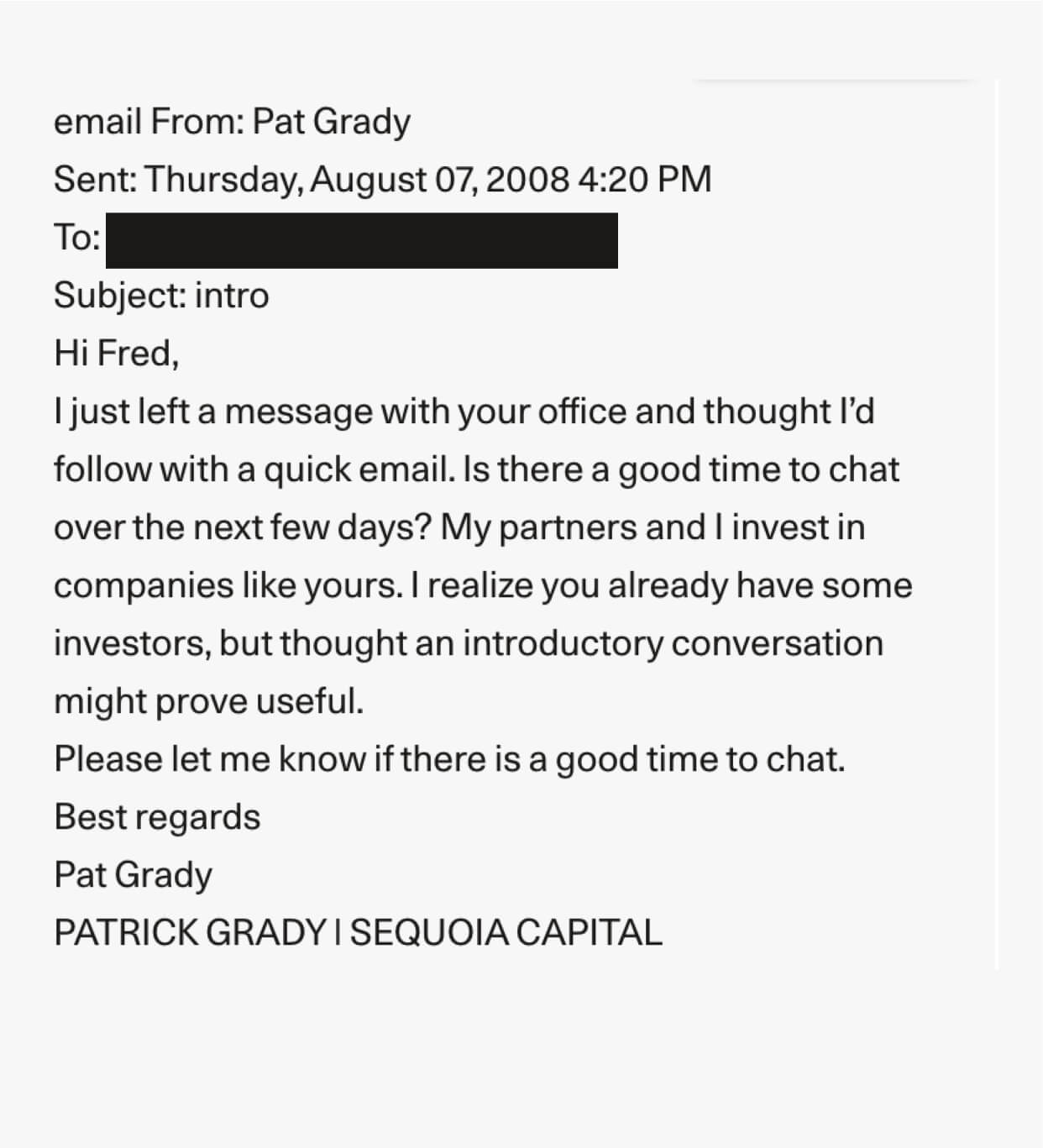Click "SEQUOIA CAPITAL" in the signature

(x=506, y=933)
